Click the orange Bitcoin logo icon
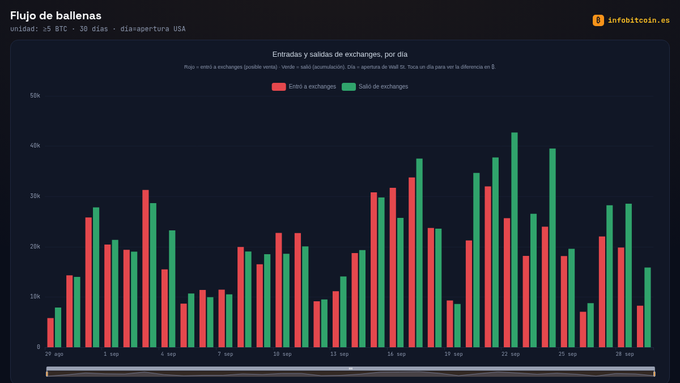This screenshot has width=680, height=383. click(598, 20)
